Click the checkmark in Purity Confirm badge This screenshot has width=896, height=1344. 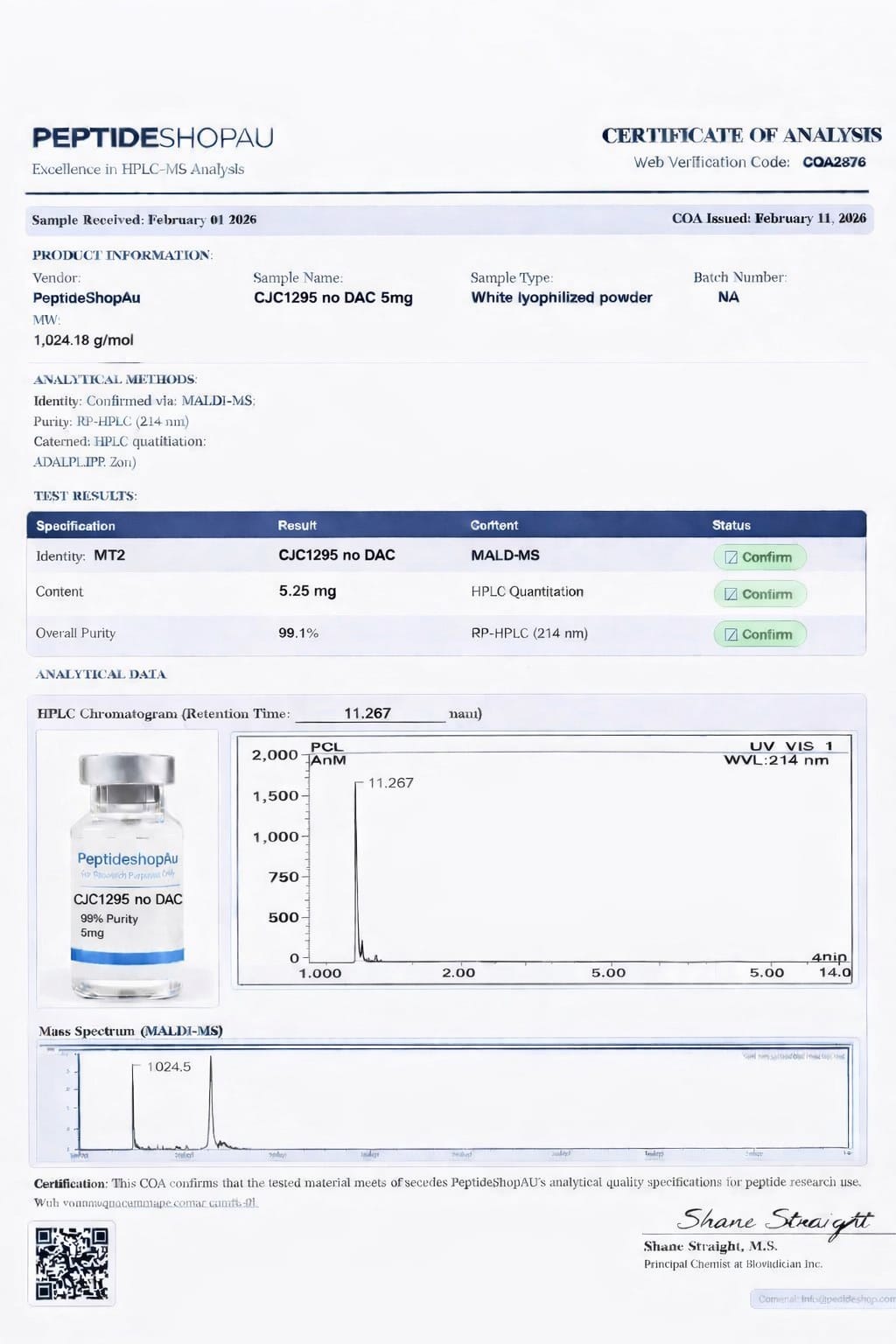point(731,634)
